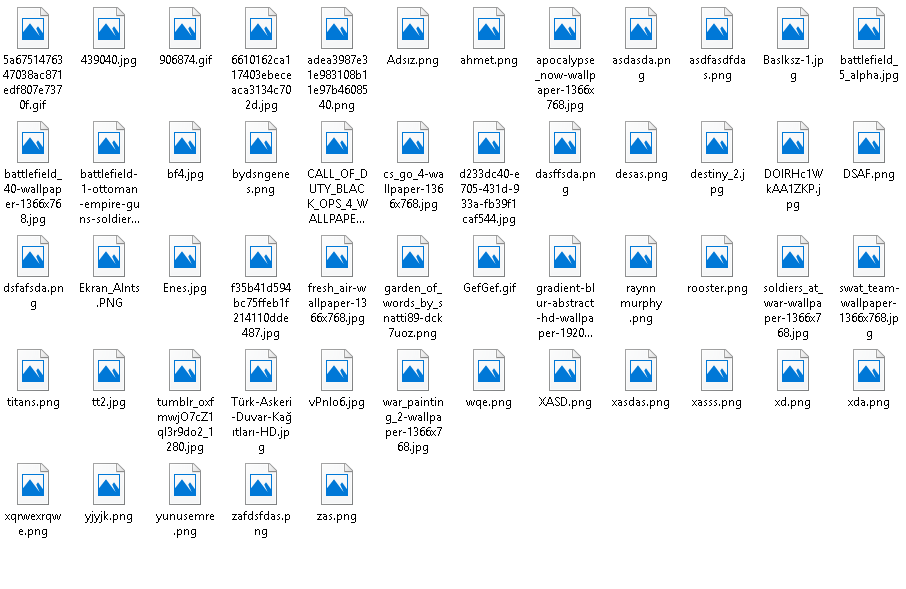906x589 pixels.
Task: Click battlefield-1-ottoman-empire file name
Action: (x=109, y=196)
